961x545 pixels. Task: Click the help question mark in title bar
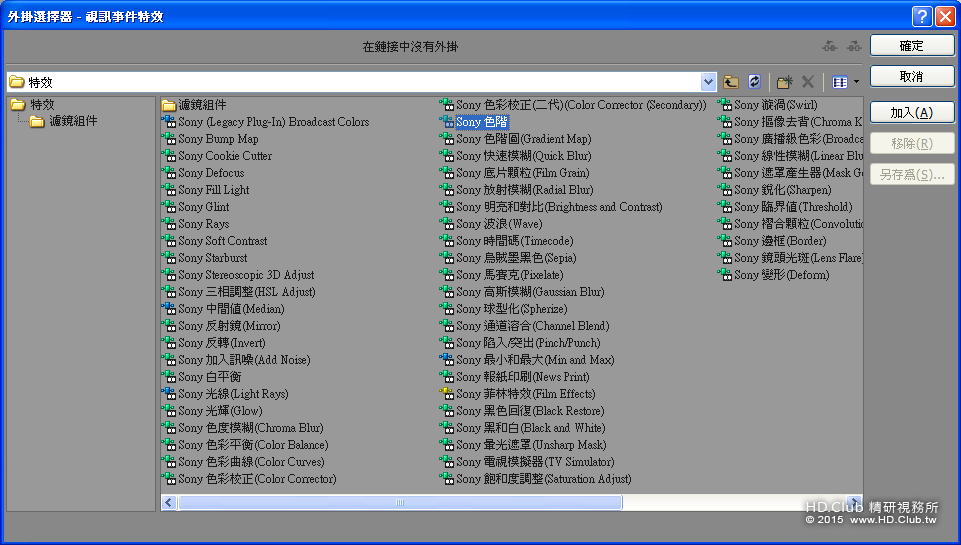922,17
